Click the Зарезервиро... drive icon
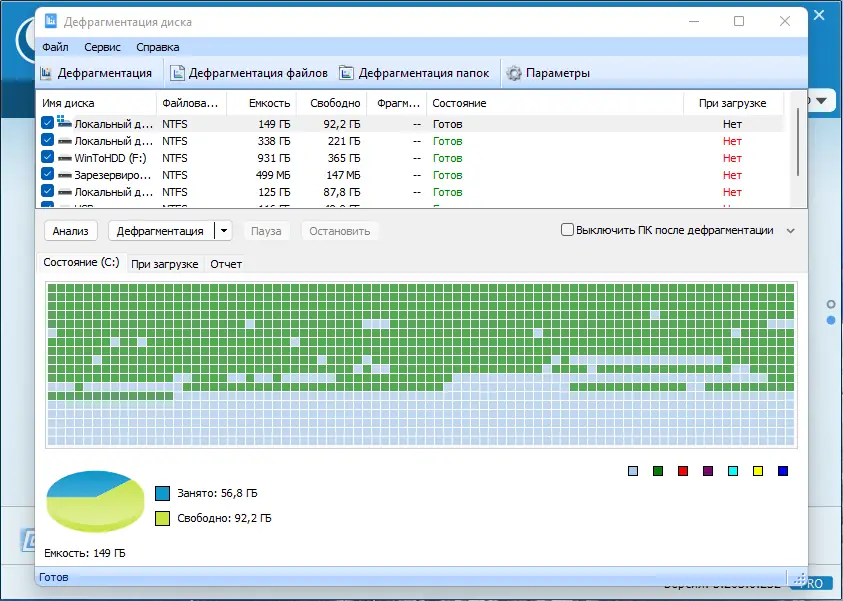Viewport: 843px width, 601px height. point(65,175)
